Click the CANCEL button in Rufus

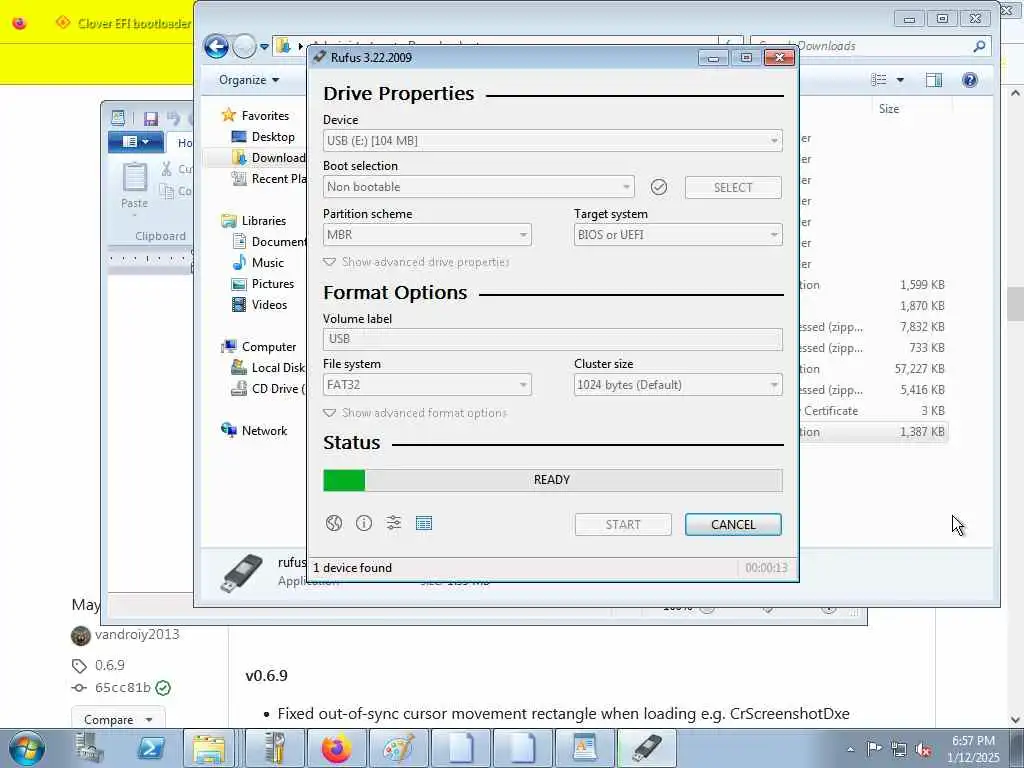733,524
